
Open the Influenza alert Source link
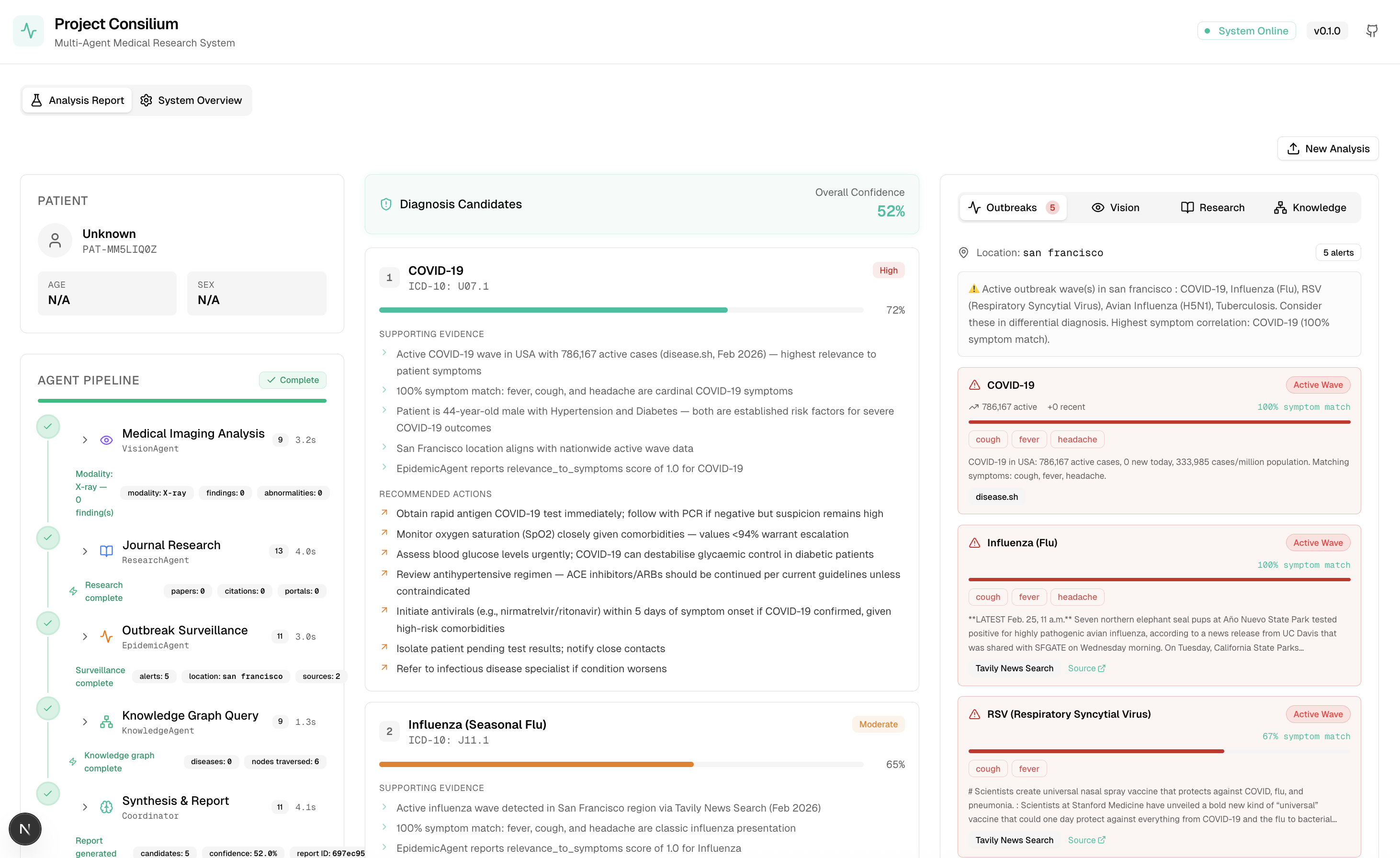1086,668
